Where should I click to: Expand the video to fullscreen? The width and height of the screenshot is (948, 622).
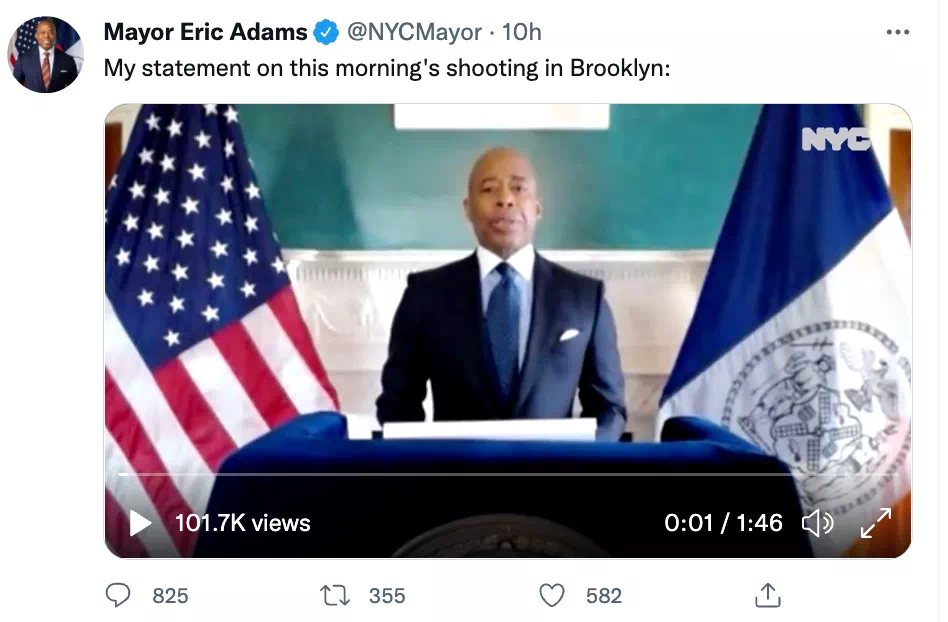coord(876,523)
